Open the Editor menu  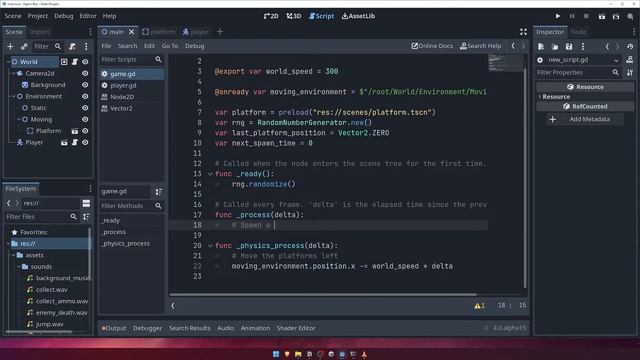pyautogui.click(x=88, y=16)
